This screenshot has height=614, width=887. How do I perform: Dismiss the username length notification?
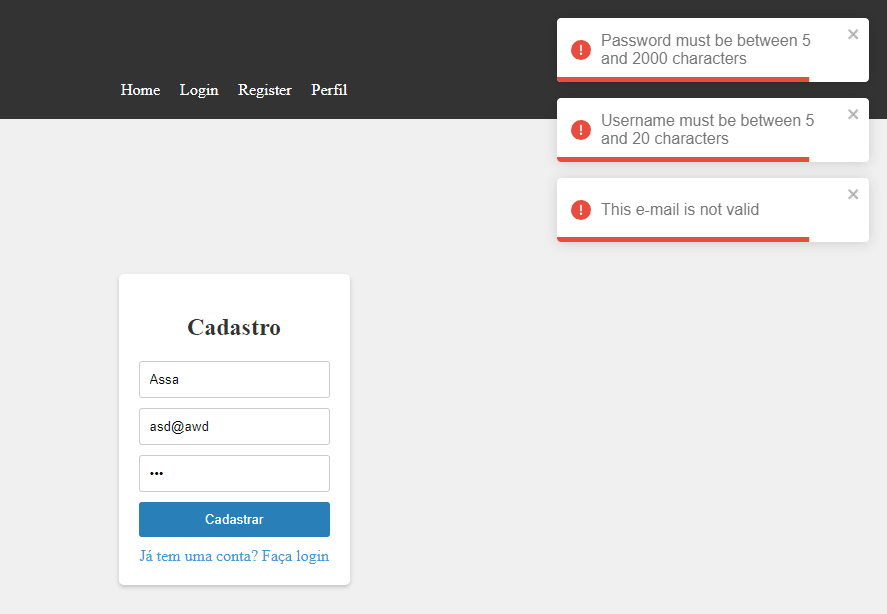[x=853, y=114]
